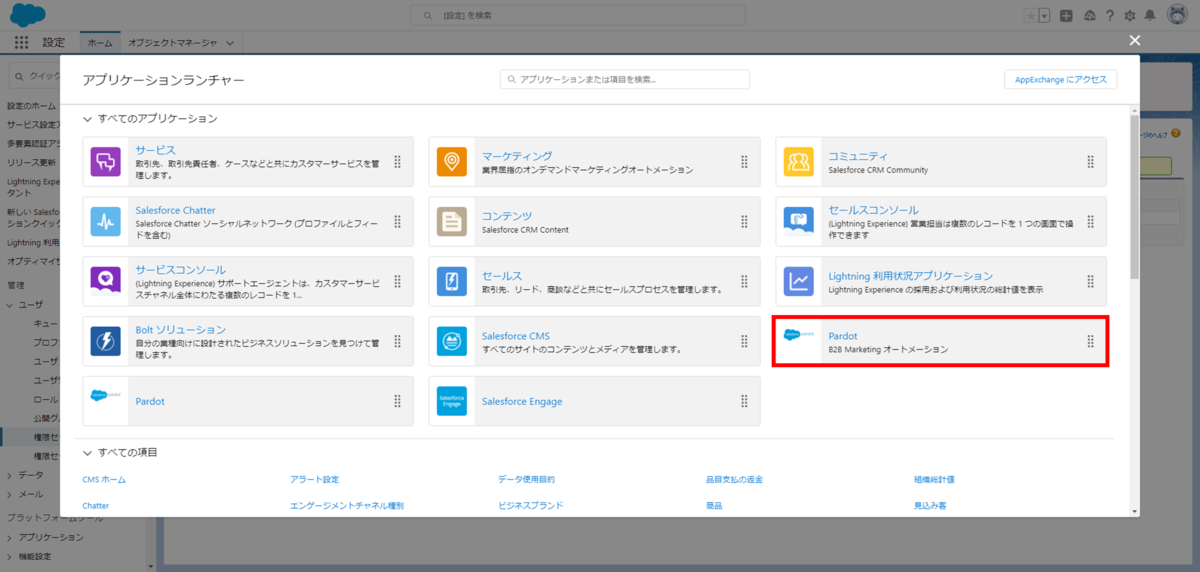The height and width of the screenshot is (572, 1200).
Task: Expand the データ tree node in sidebar
Action: click(x=10, y=475)
